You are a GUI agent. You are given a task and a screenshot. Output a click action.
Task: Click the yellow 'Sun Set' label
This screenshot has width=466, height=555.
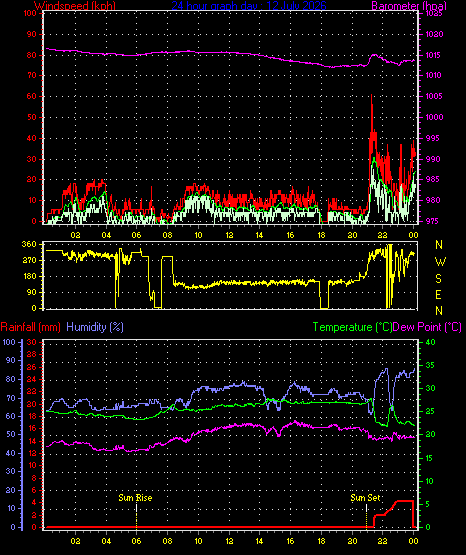coord(365,498)
